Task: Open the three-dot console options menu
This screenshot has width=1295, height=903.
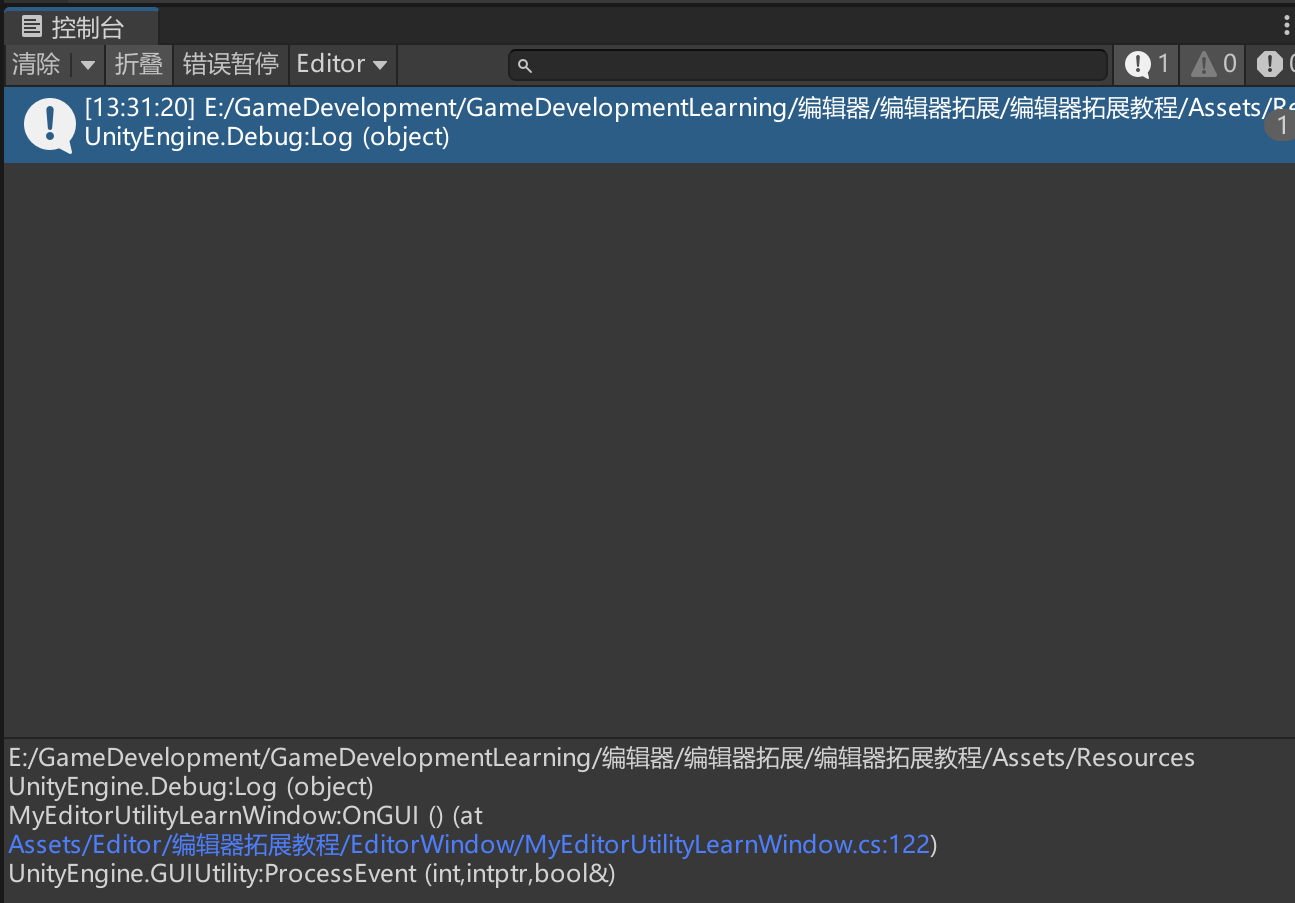Action: (x=1286, y=26)
